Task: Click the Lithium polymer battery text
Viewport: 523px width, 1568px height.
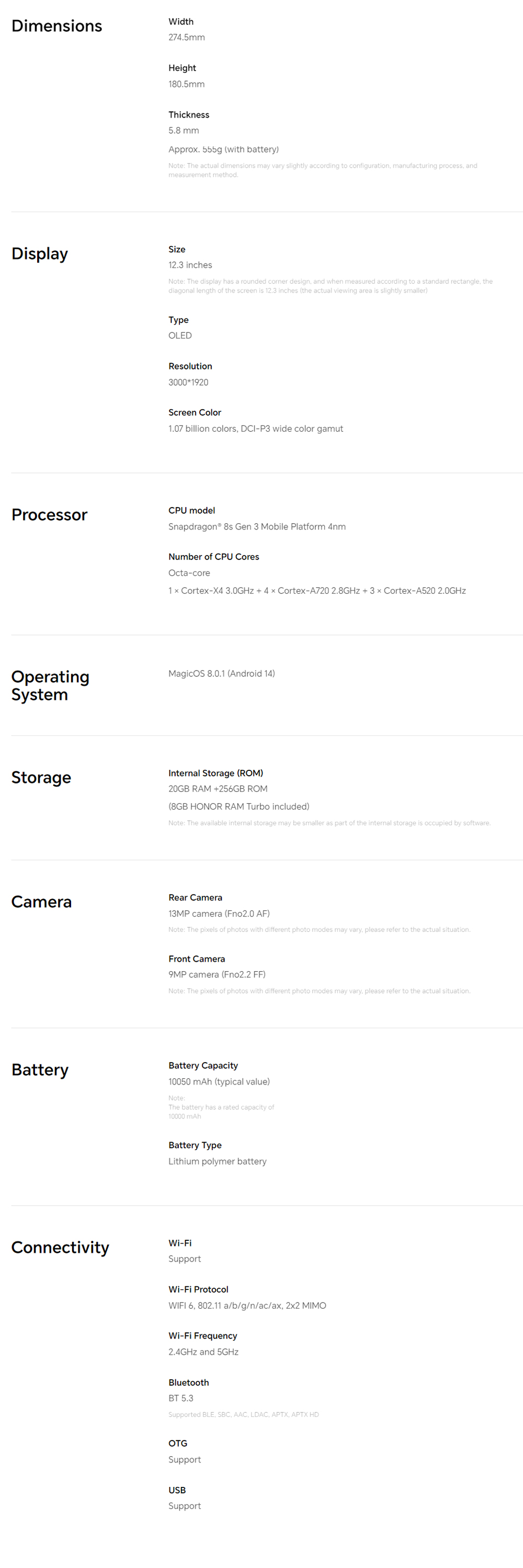Action: tap(217, 1161)
